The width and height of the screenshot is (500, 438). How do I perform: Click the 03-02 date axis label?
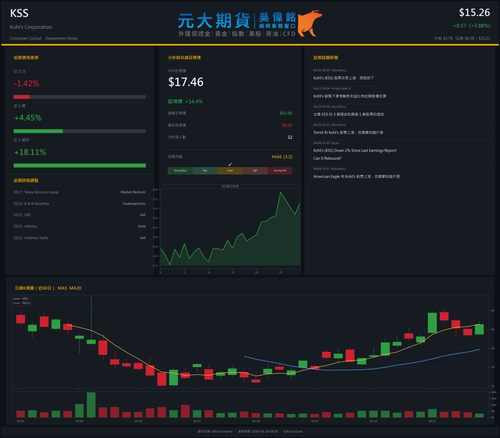(21, 421)
